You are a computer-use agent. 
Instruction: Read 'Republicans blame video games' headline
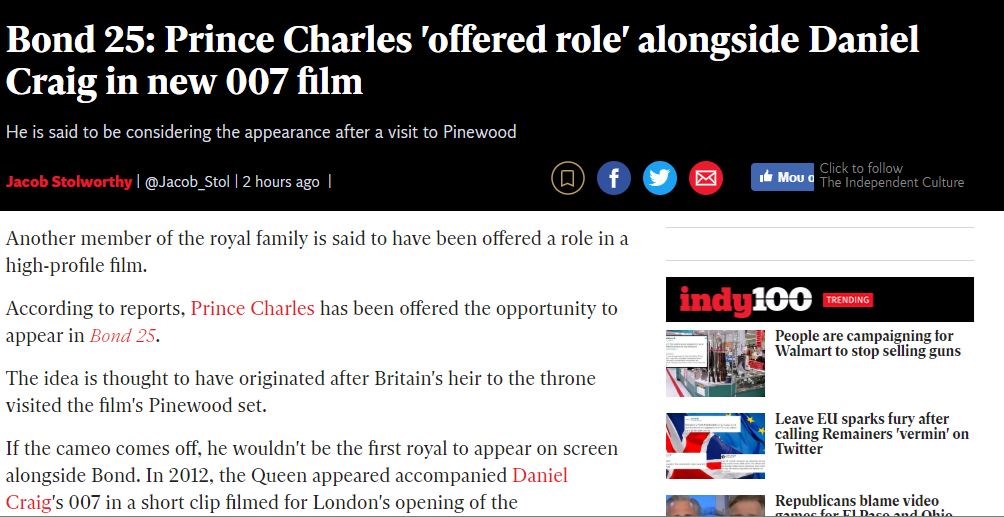tap(857, 503)
